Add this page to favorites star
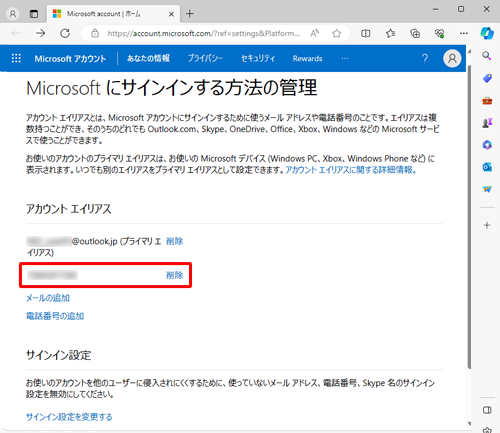The width and height of the screenshot is (500, 433). [337, 33]
